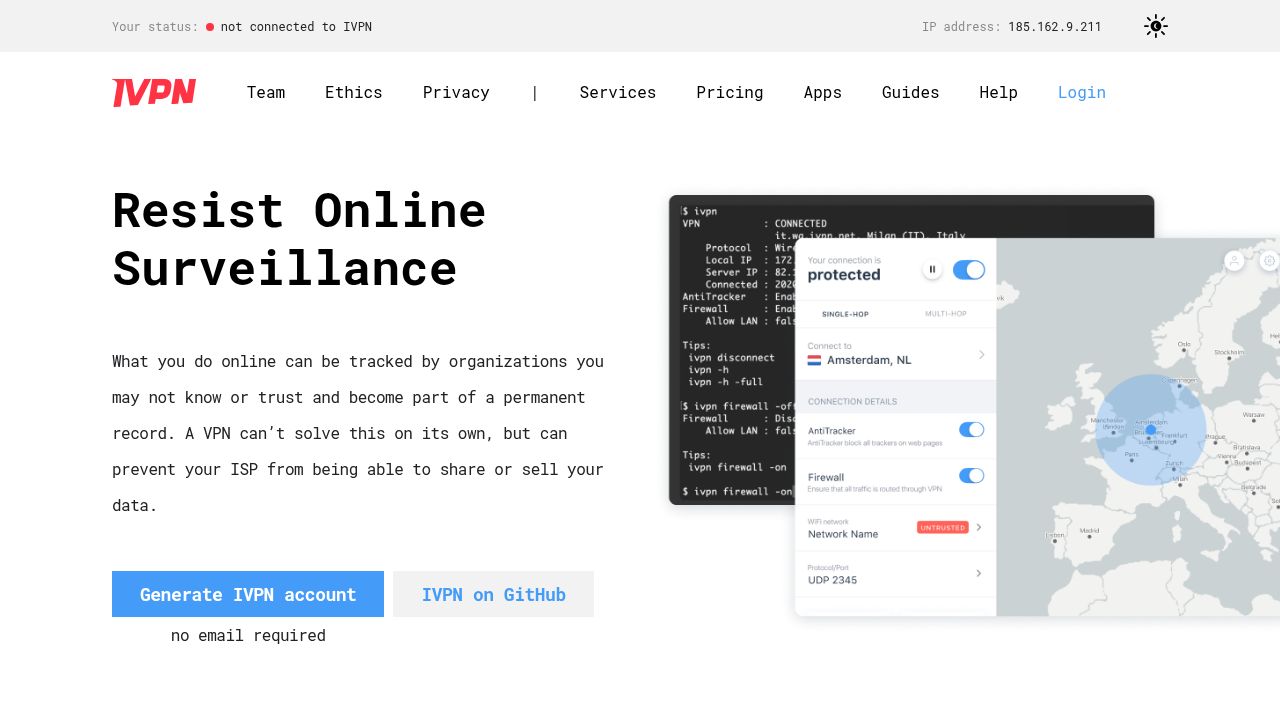Click the Login link

pyautogui.click(x=1082, y=92)
